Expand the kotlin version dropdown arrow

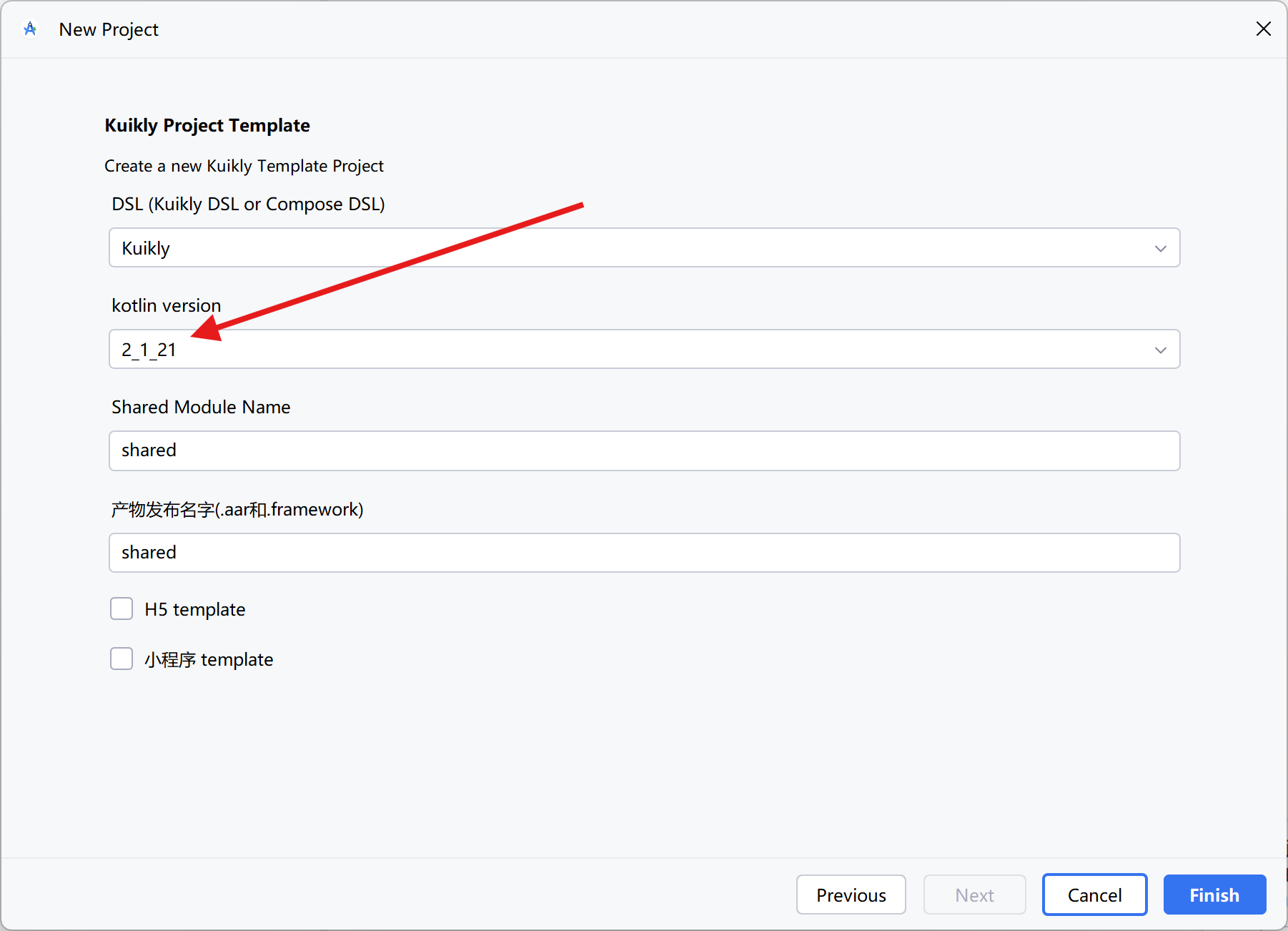[1160, 350]
